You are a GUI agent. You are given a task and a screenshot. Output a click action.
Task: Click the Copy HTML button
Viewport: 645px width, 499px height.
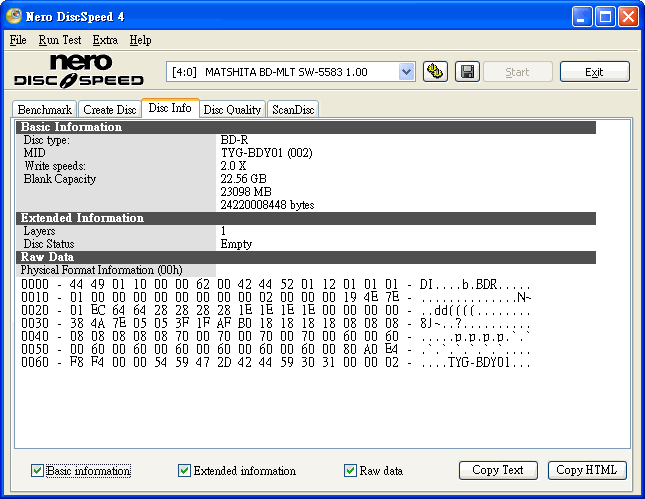click(587, 470)
